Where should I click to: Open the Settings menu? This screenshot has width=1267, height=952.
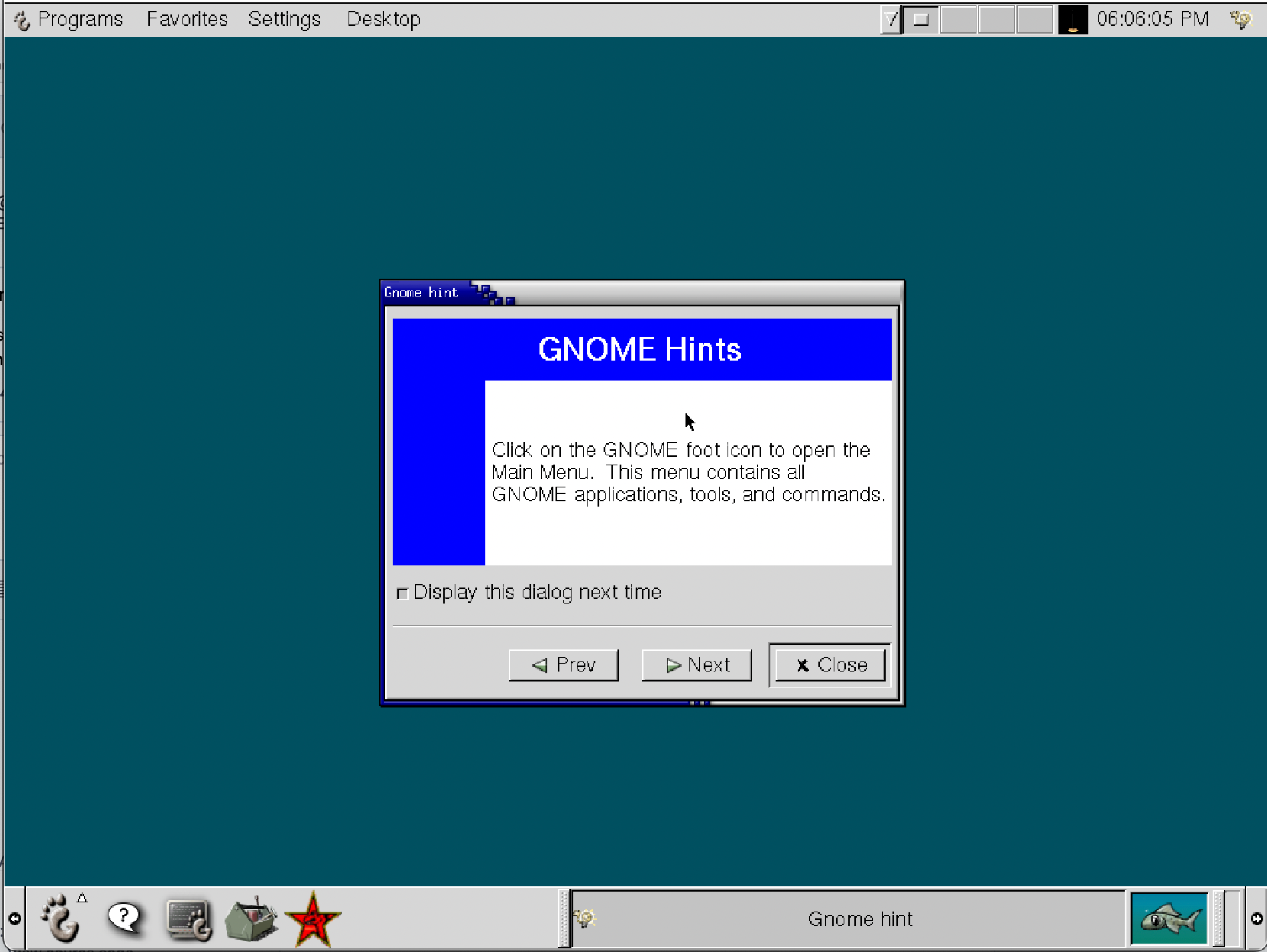pyautogui.click(x=284, y=19)
